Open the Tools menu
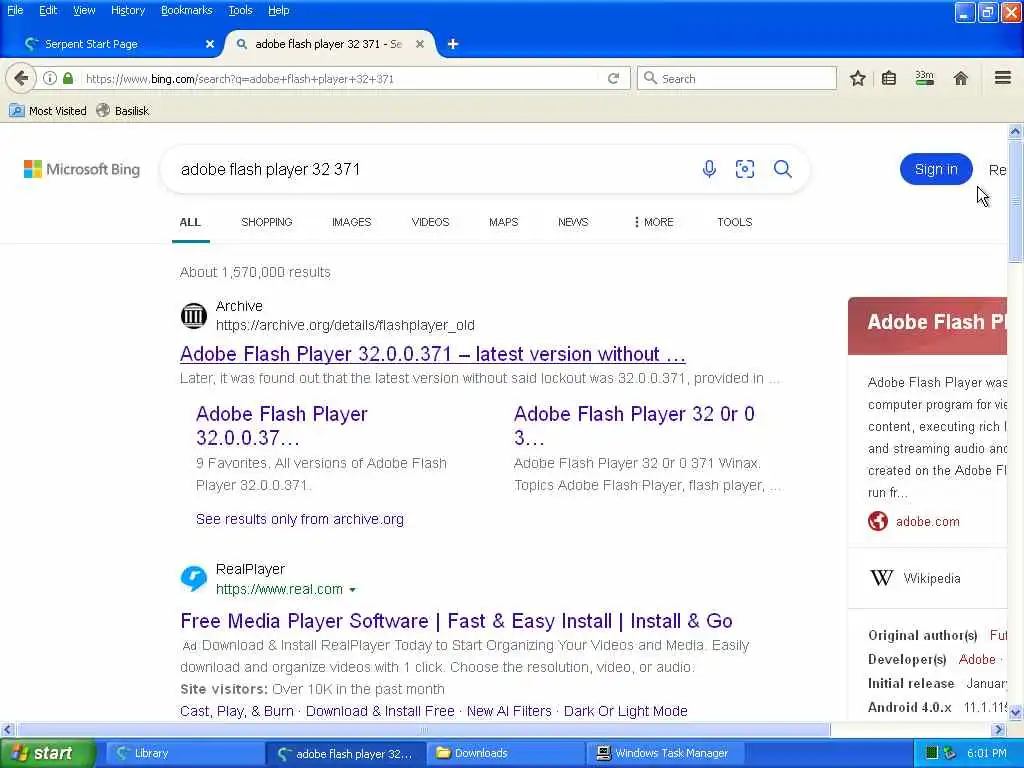 (240, 10)
